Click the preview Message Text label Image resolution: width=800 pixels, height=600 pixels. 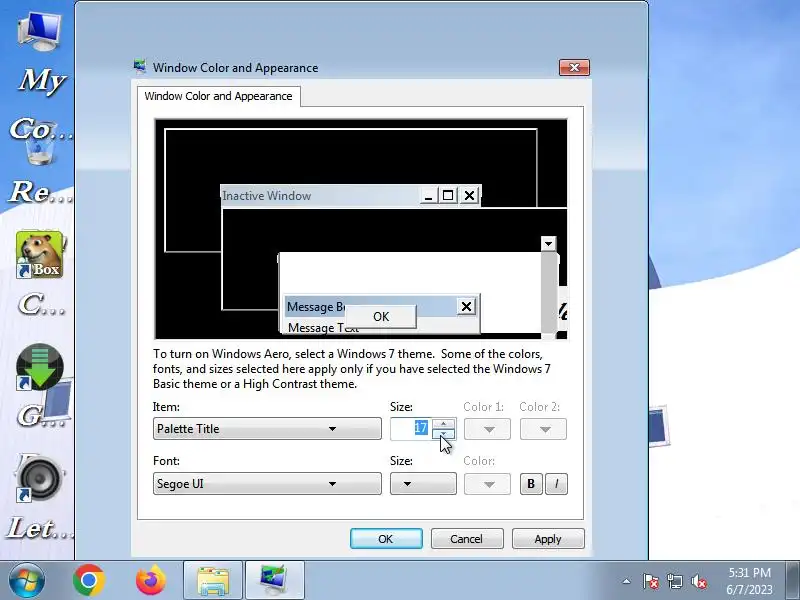pos(323,328)
